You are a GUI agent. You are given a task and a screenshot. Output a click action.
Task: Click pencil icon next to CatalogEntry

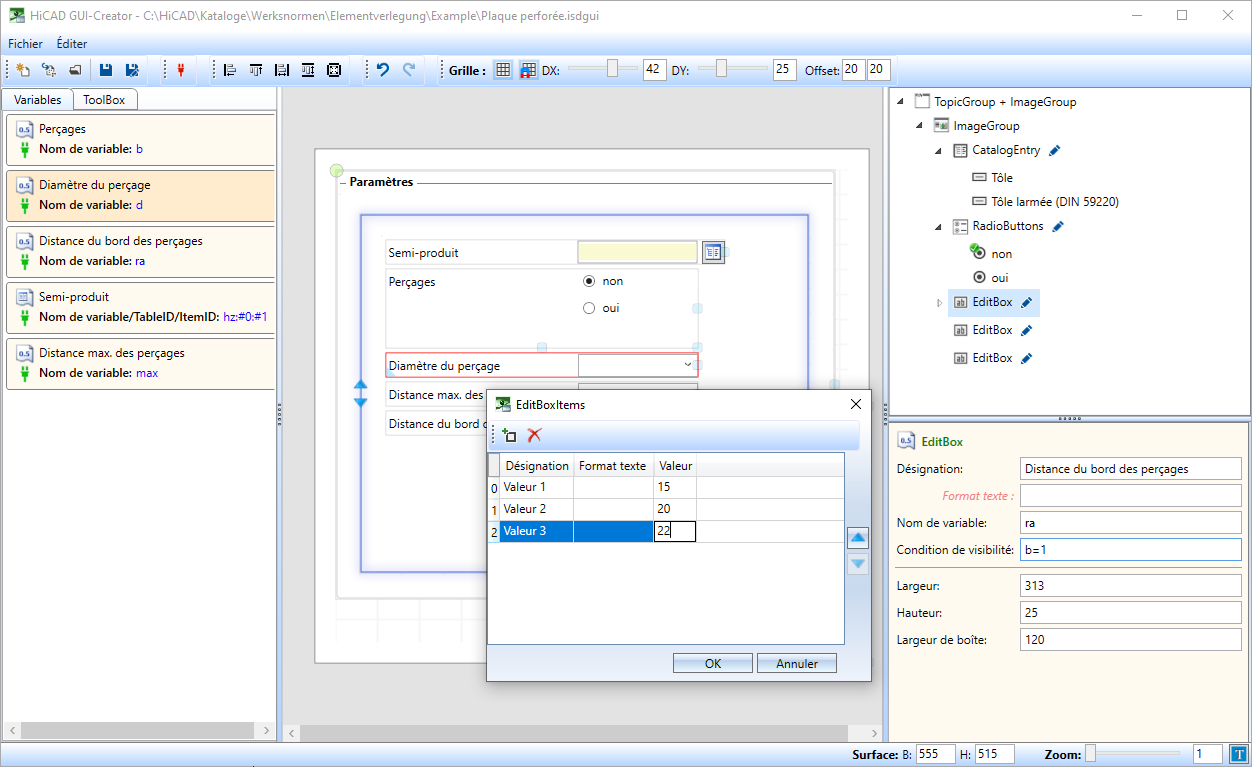[x=1055, y=150]
